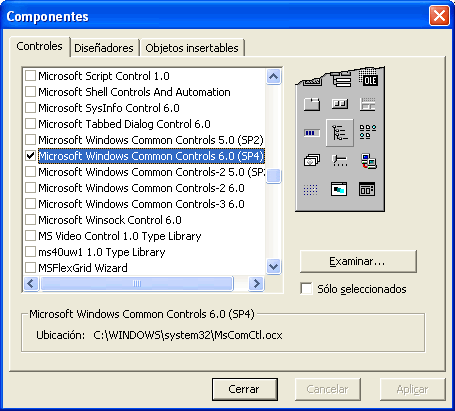Click the MsComCtl.ocx location path text
Screen dimensions: 455x411
188,335
